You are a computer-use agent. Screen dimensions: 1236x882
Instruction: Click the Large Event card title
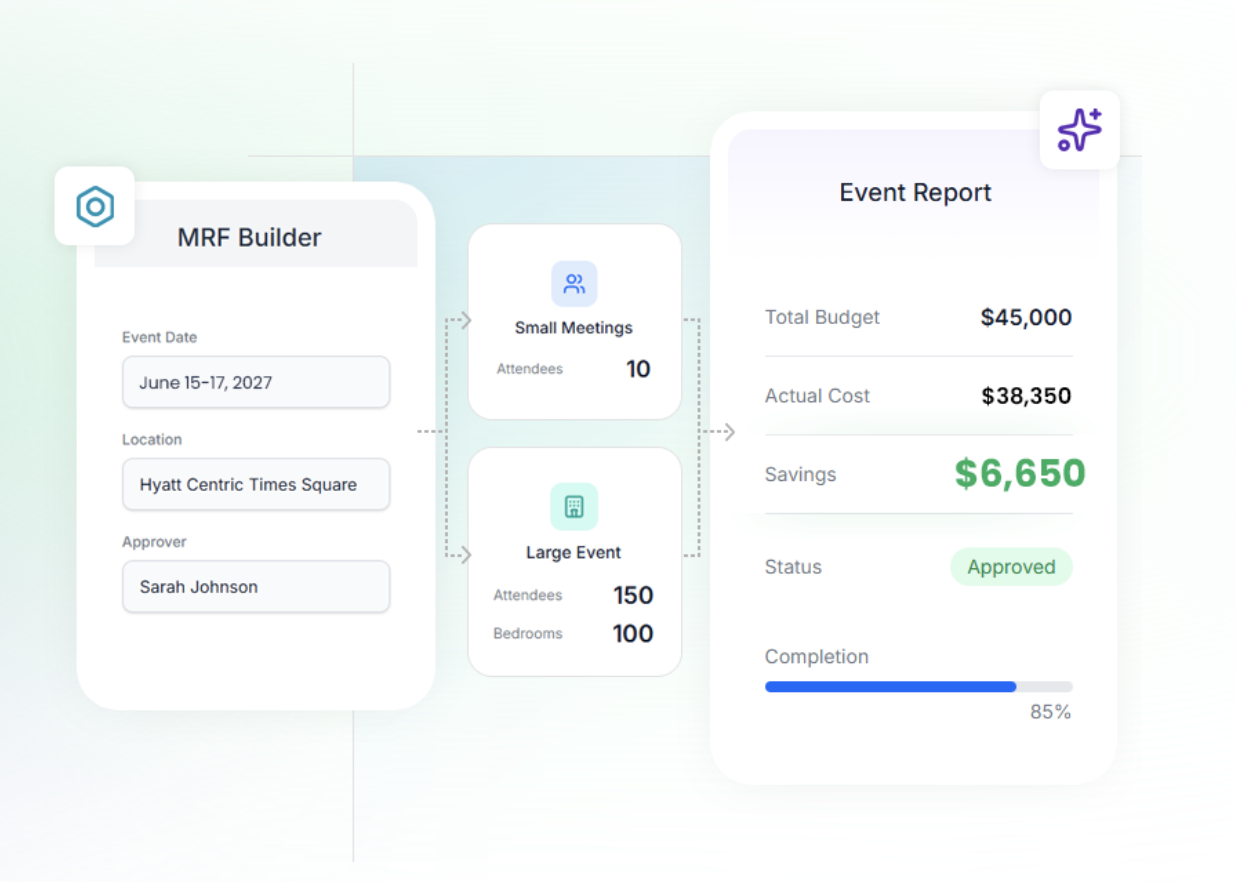(x=574, y=552)
